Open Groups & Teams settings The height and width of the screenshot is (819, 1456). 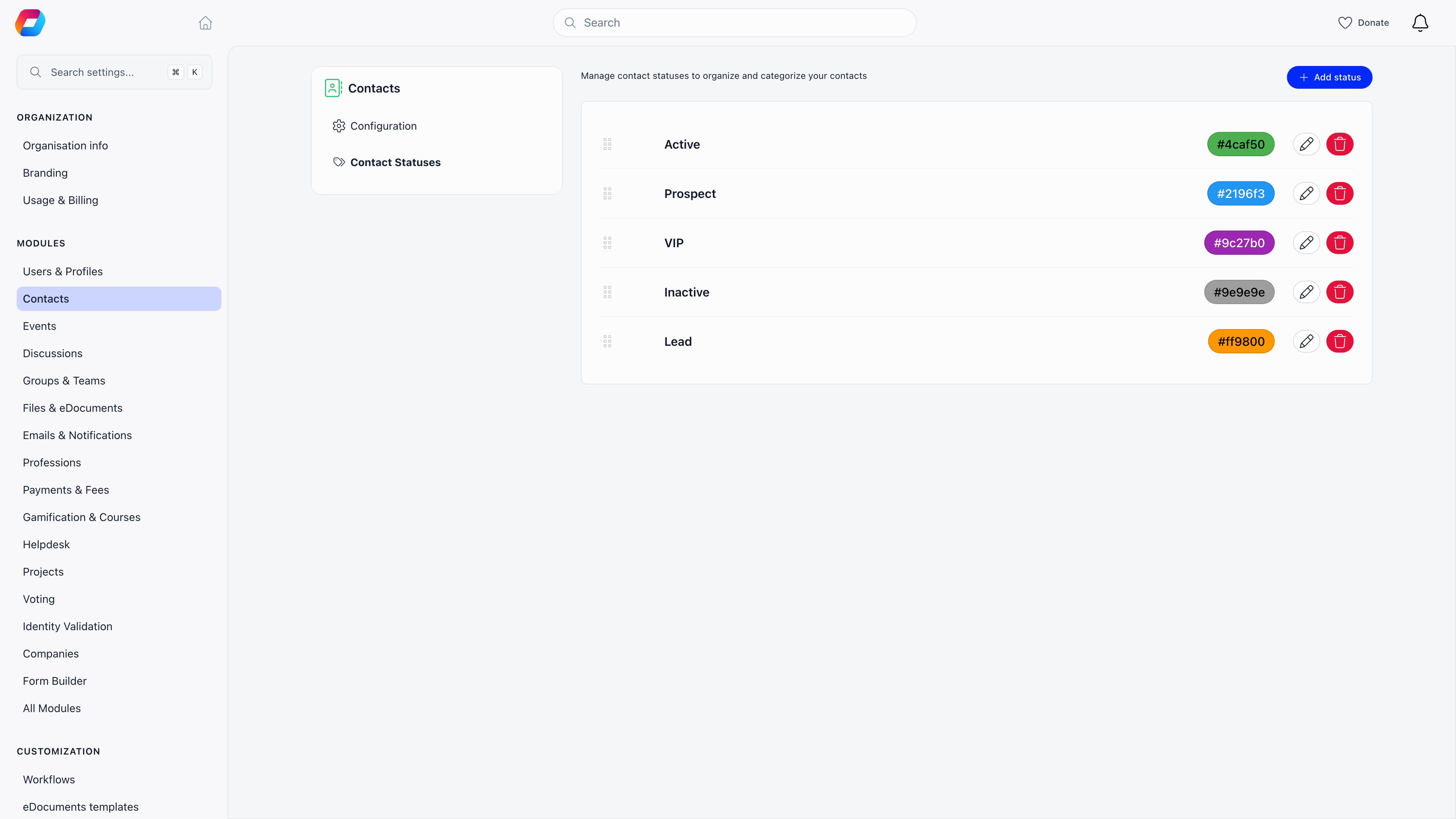[x=64, y=380]
